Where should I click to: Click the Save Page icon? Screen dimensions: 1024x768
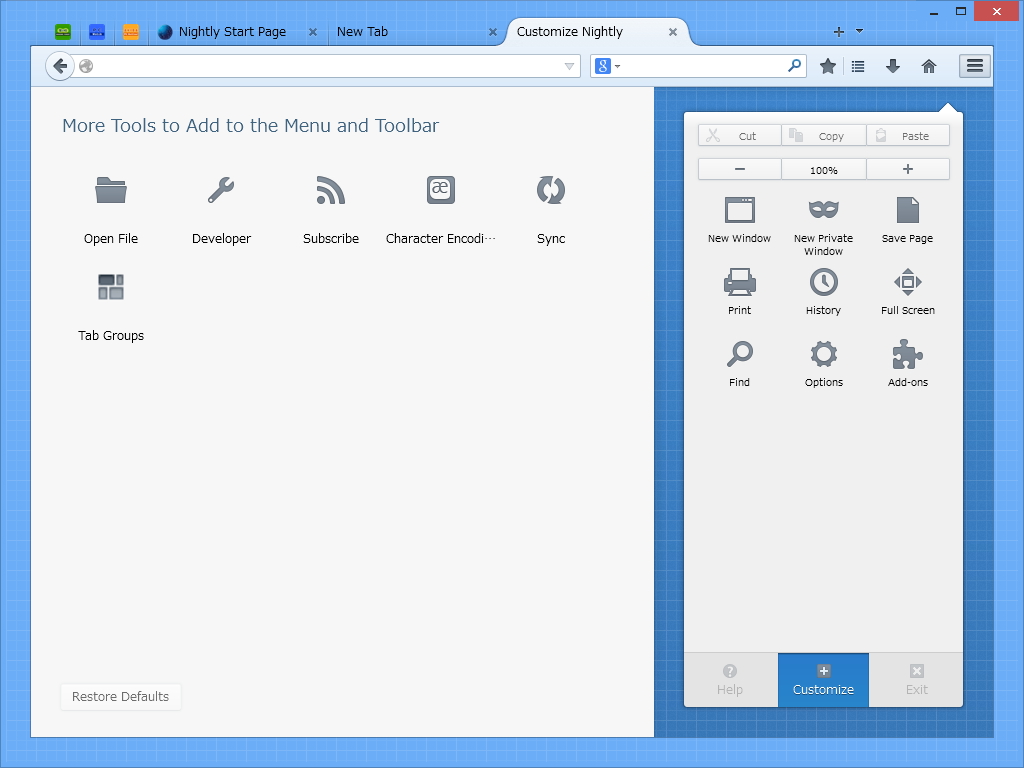point(908,210)
